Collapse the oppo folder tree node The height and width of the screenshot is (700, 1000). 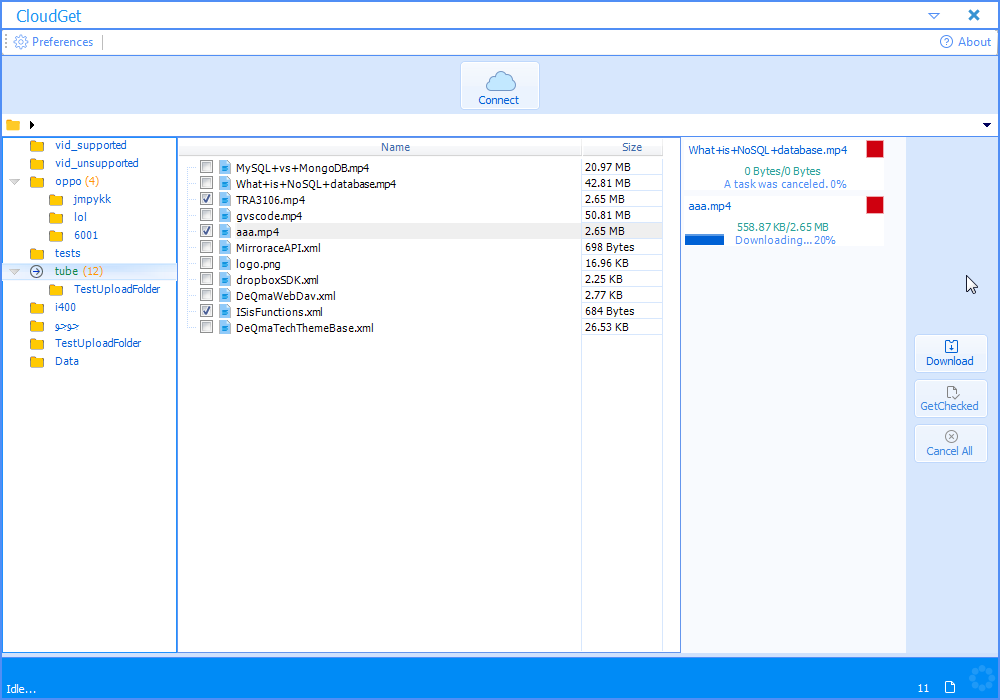click(x=15, y=182)
